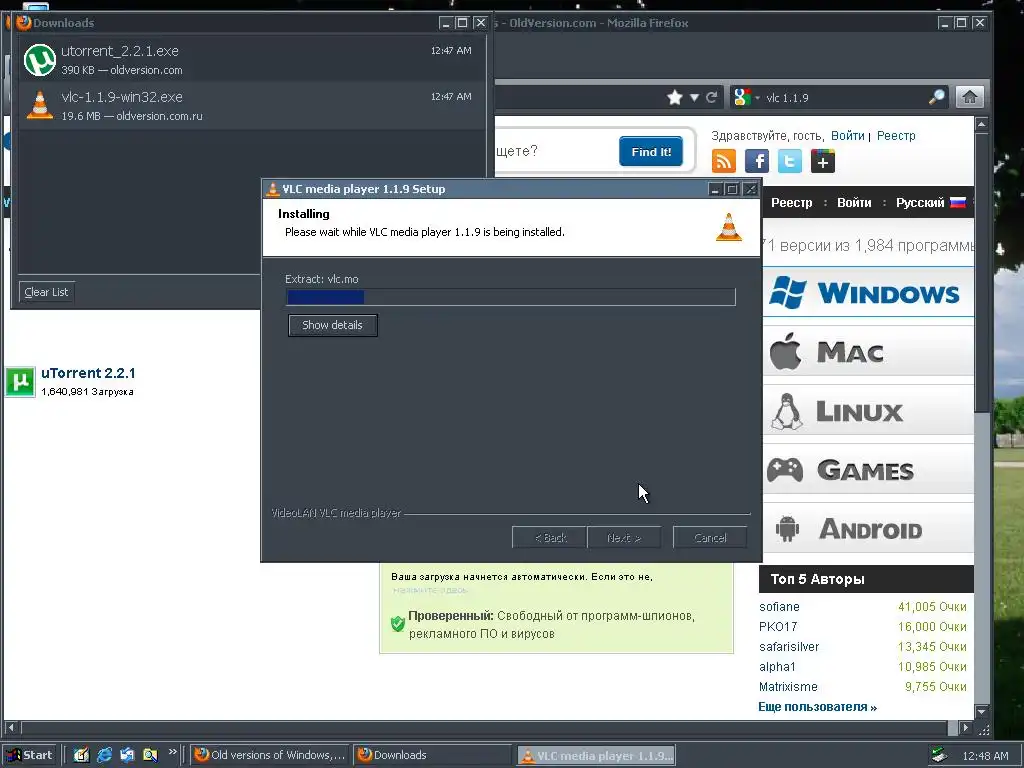Image resolution: width=1024 pixels, height=768 pixels.
Task: Click Back button in VLC Setup
Action: coord(550,537)
